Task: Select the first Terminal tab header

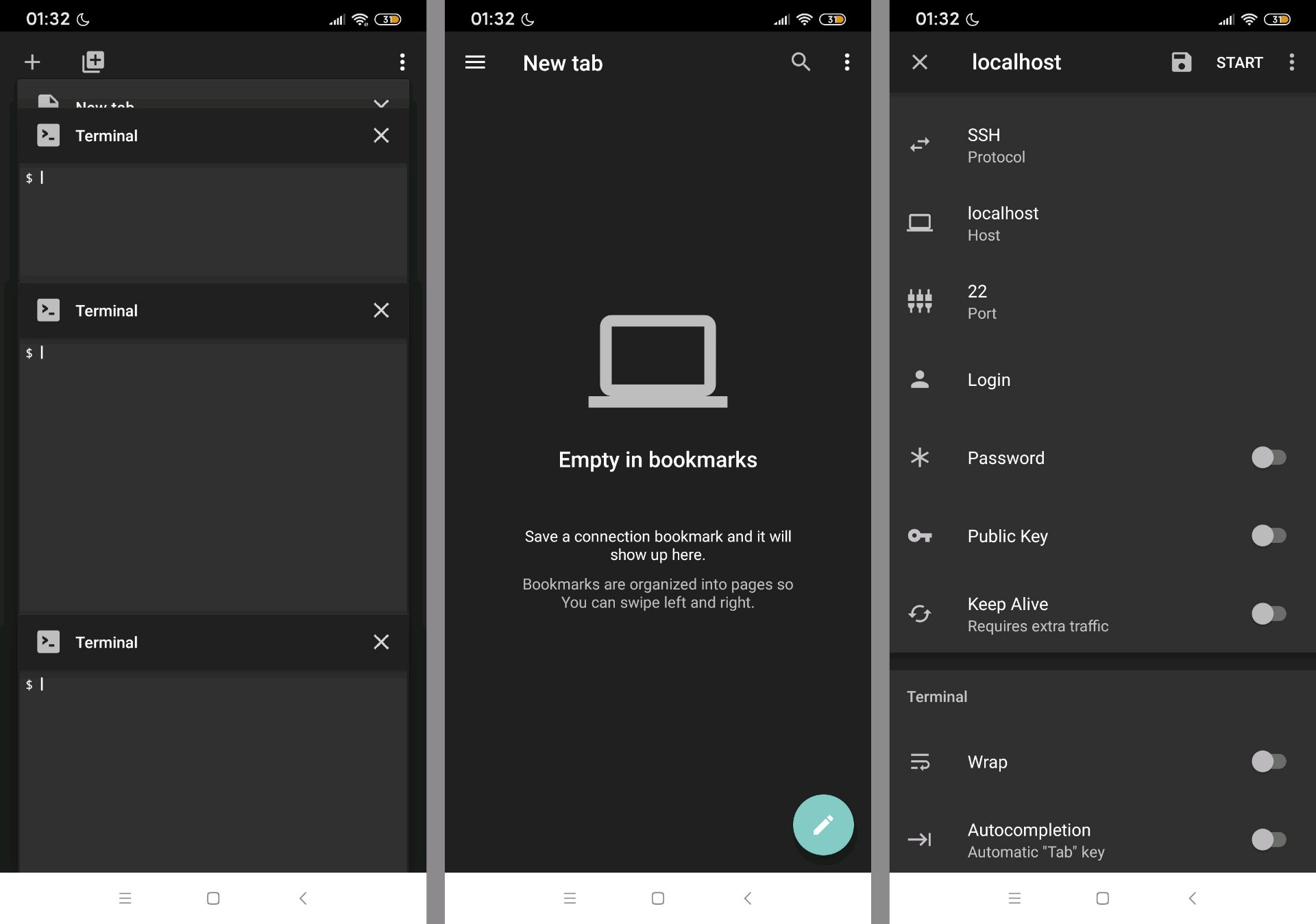Action: (206, 136)
